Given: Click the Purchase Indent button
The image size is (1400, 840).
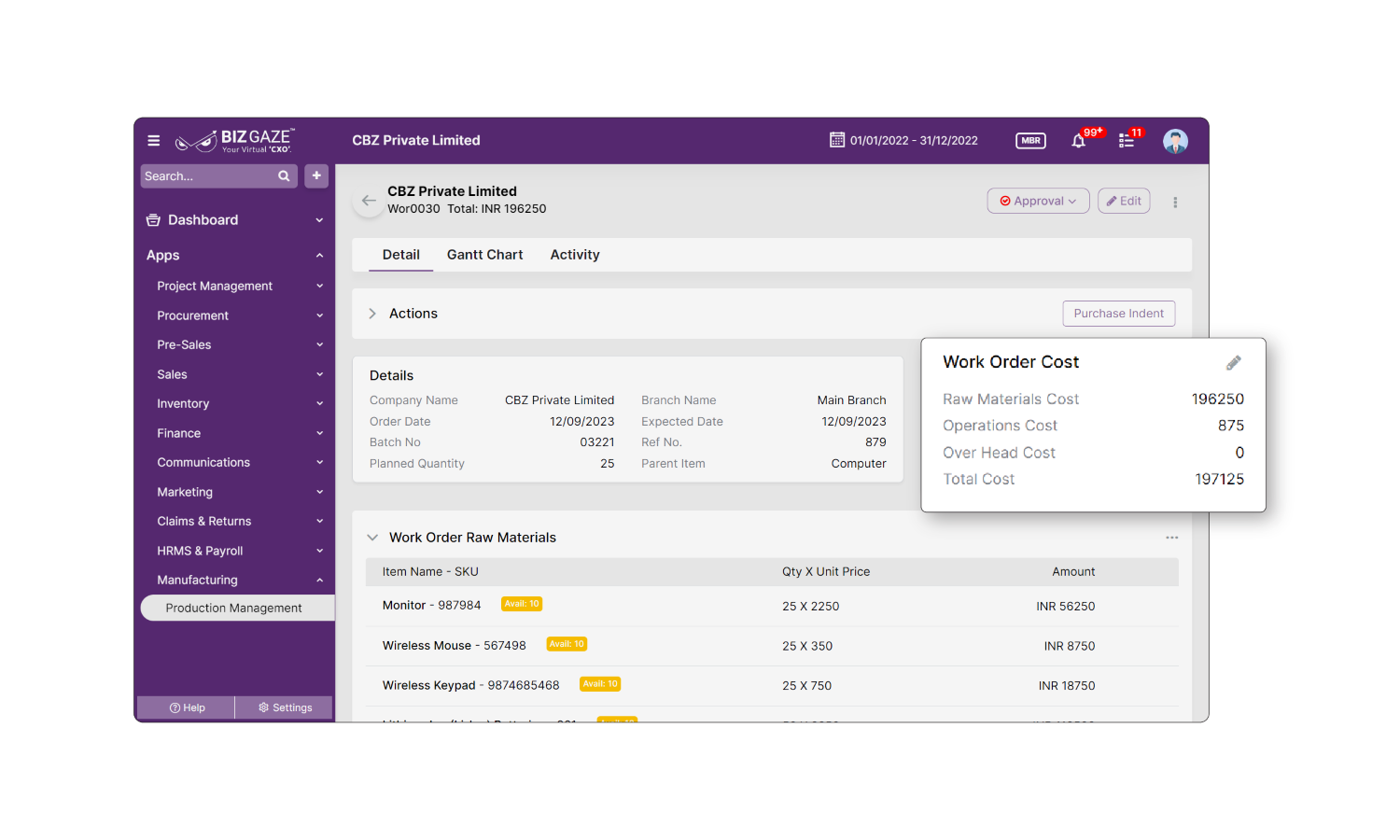Looking at the screenshot, I should (x=1118, y=314).
